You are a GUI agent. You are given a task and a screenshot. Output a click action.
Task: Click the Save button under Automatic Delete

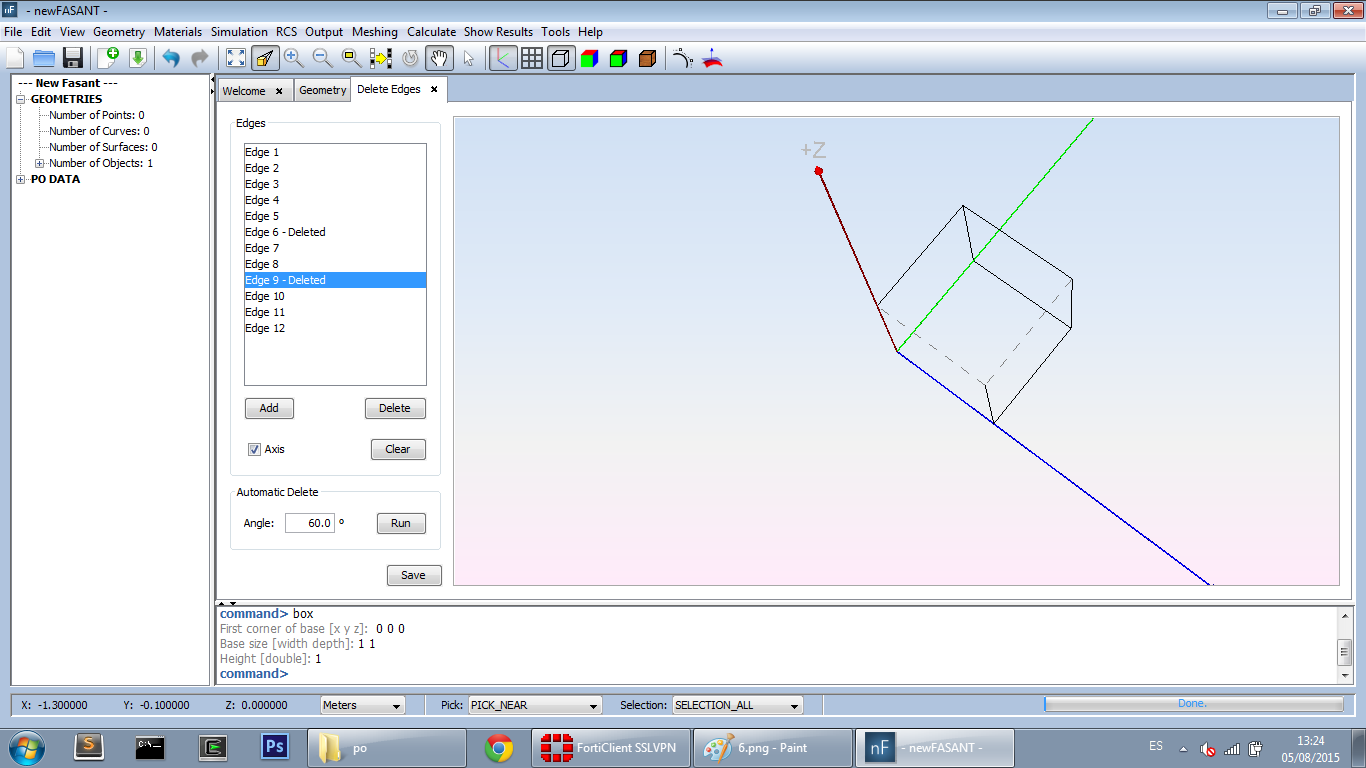[x=414, y=575]
